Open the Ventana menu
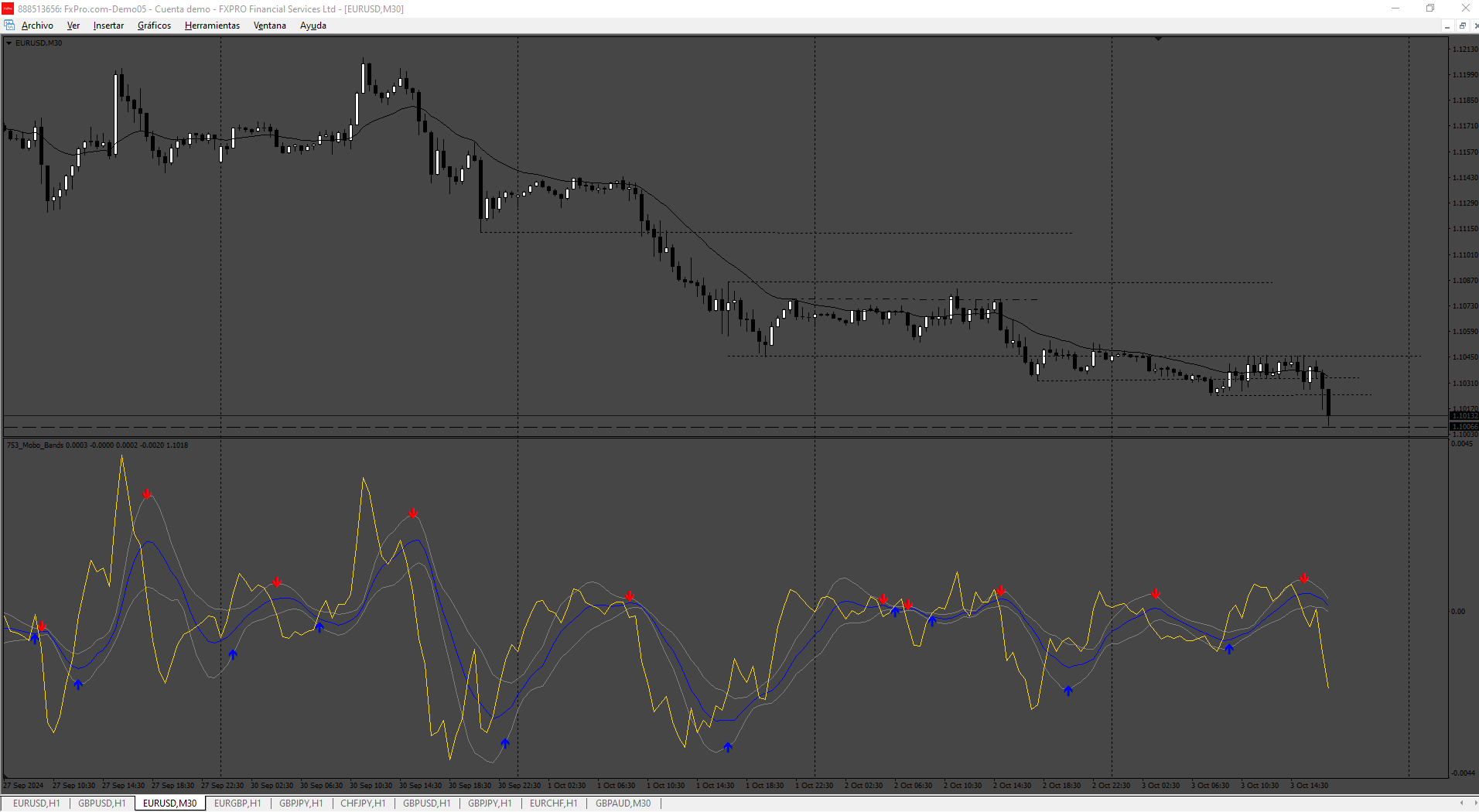 [x=269, y=26]
